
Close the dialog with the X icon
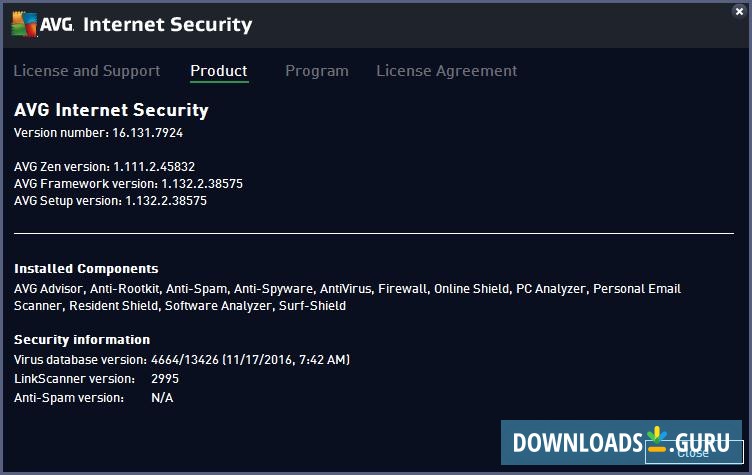click(x=738, y=12)
